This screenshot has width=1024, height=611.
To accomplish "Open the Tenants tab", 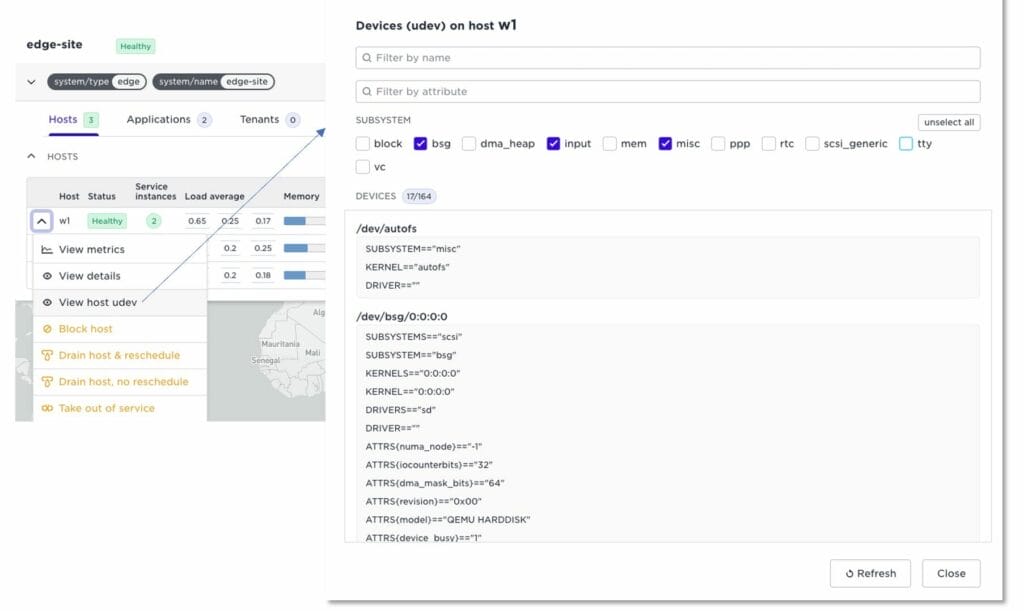I will [x=259, y=120].
